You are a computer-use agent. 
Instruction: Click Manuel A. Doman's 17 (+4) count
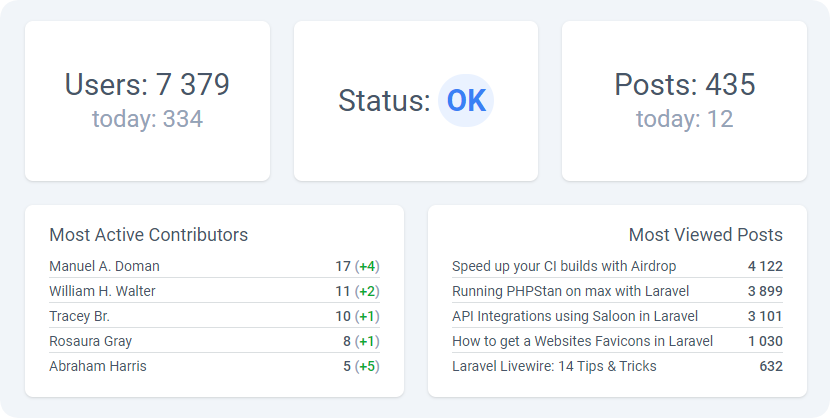(357, 266)
